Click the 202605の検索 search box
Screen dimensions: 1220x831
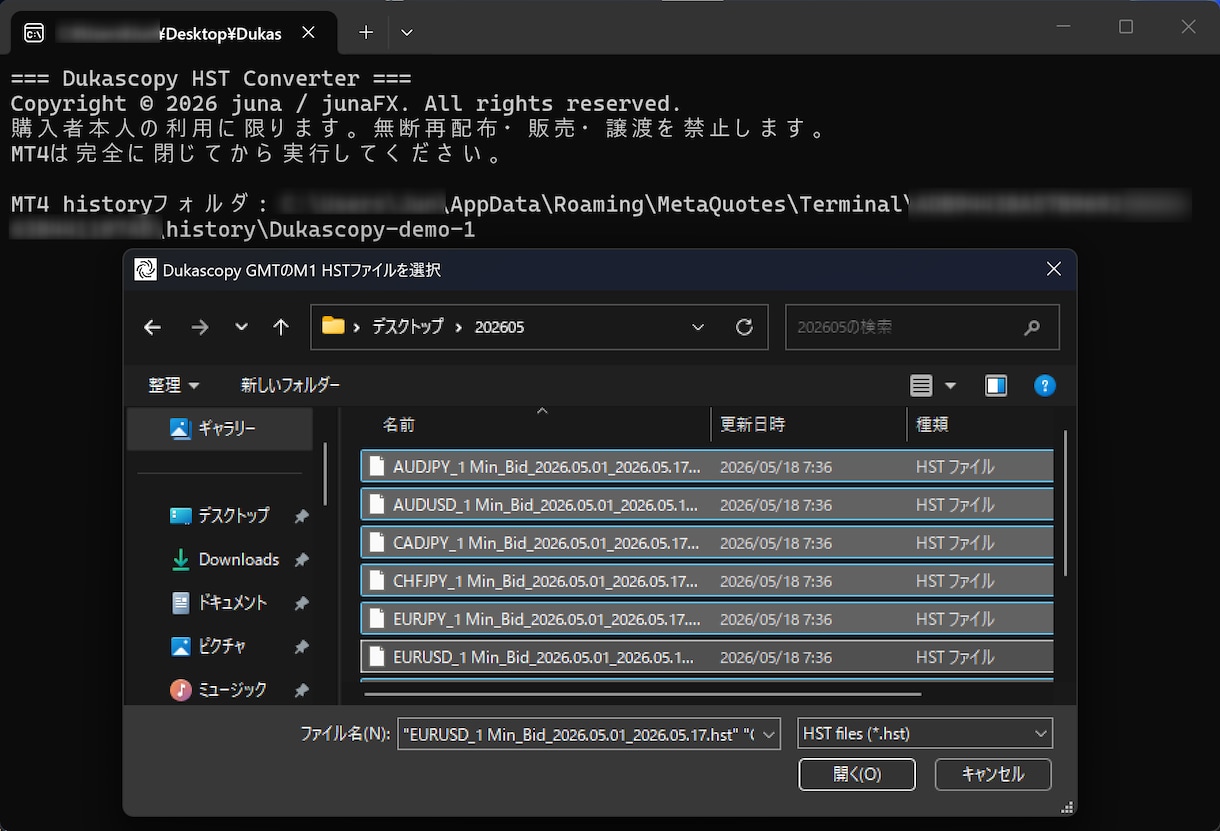922,327
